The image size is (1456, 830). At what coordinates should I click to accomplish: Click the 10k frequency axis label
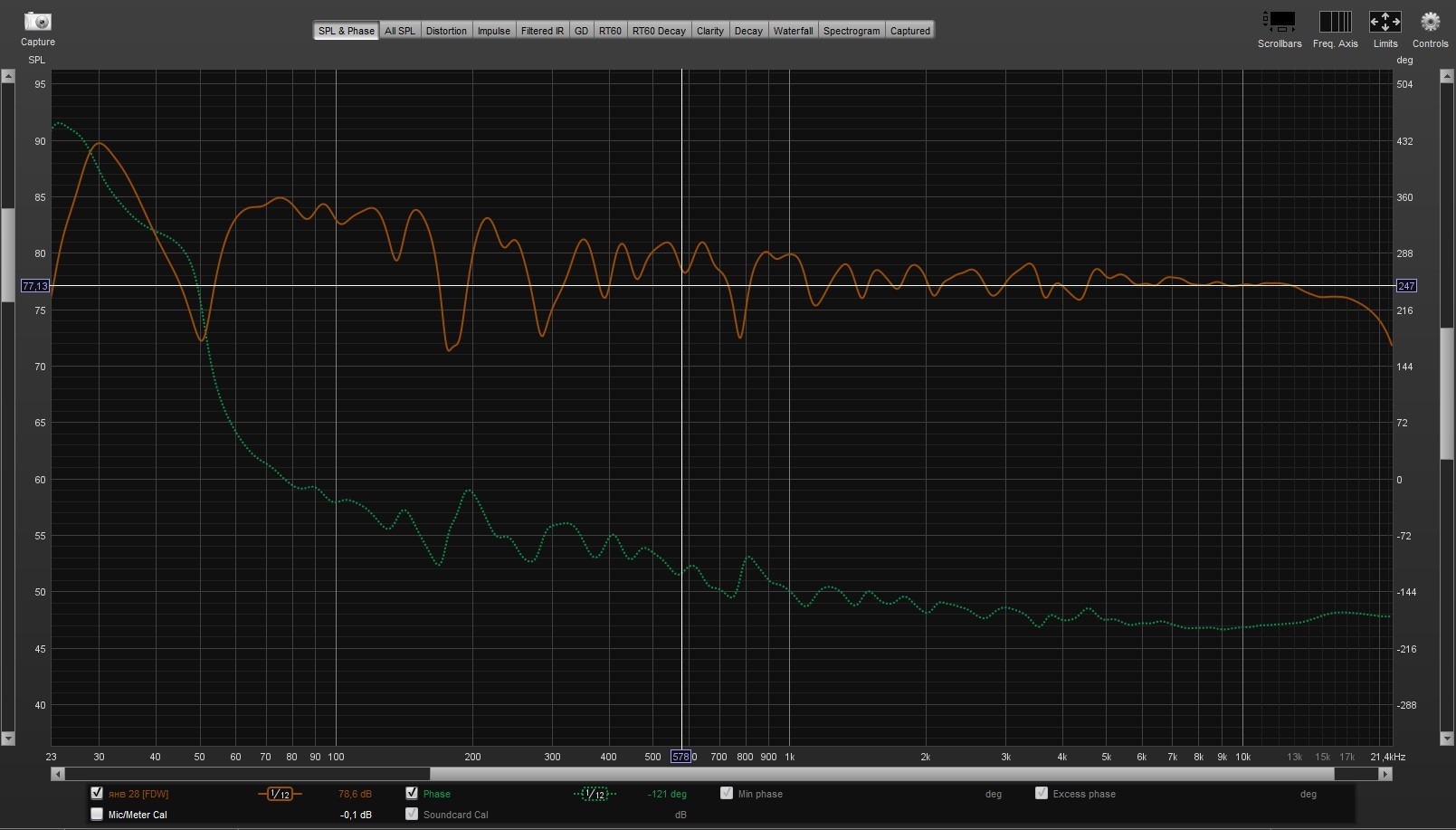click(x=1242, y=757)
